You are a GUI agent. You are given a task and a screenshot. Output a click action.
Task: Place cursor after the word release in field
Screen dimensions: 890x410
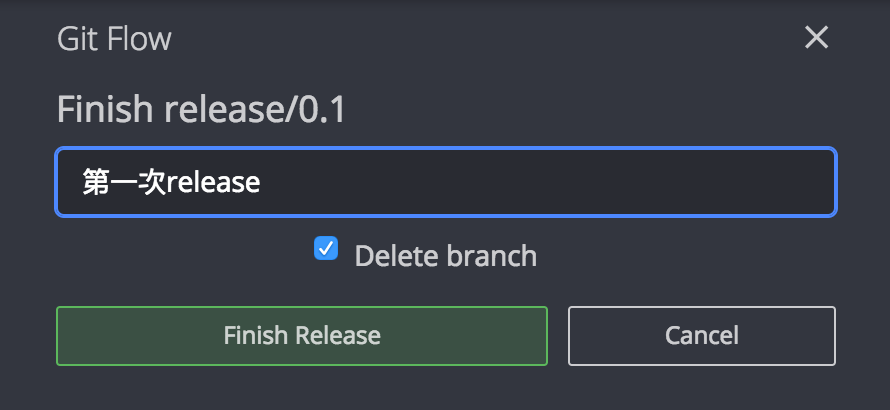tap(262, 183)
